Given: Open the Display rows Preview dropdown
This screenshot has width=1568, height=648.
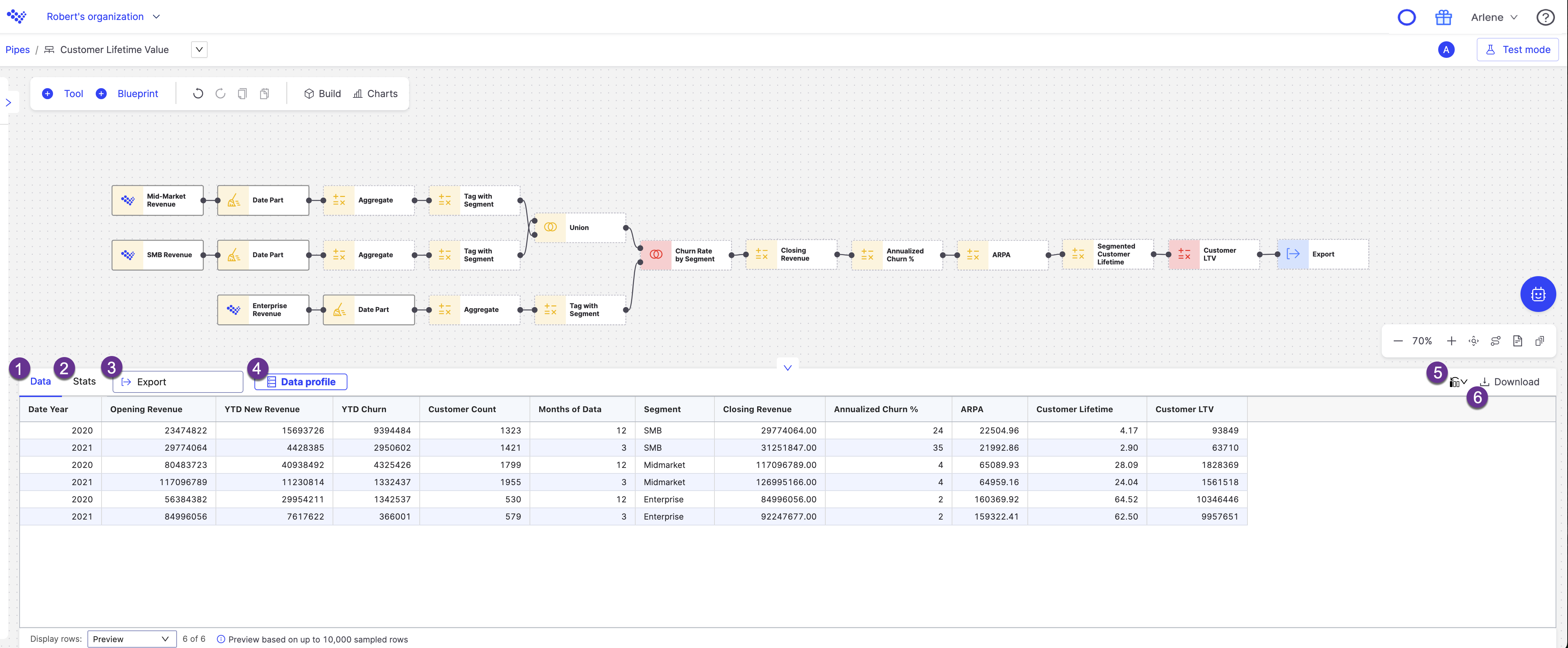Looking at the screenshot, I should (132, 639).
